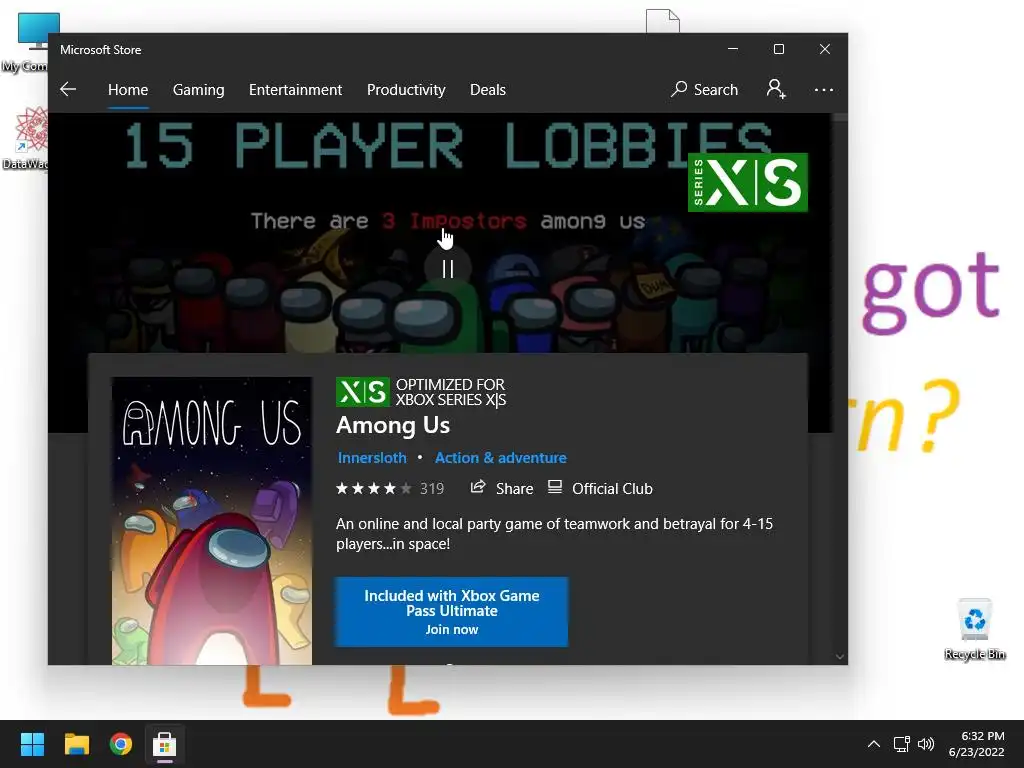Select the blank file icon on the desktop
This screenshot has width=1024, height=768.
(x=663, y=21)
